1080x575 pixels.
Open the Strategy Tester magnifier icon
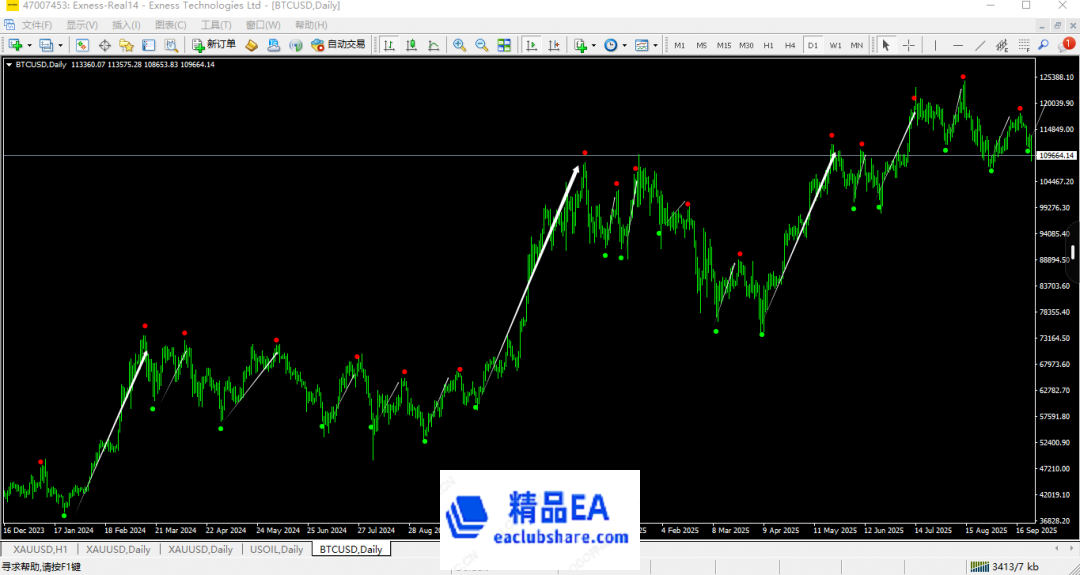point(171,45)
